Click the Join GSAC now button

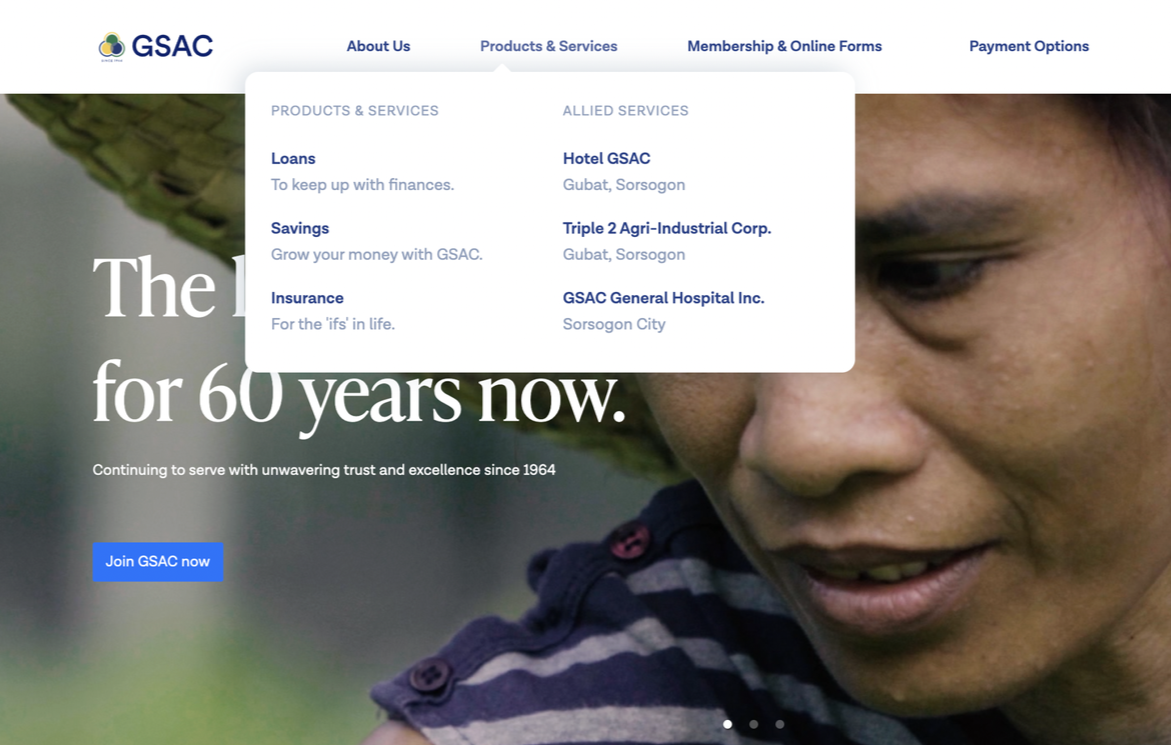pos(158,561)
